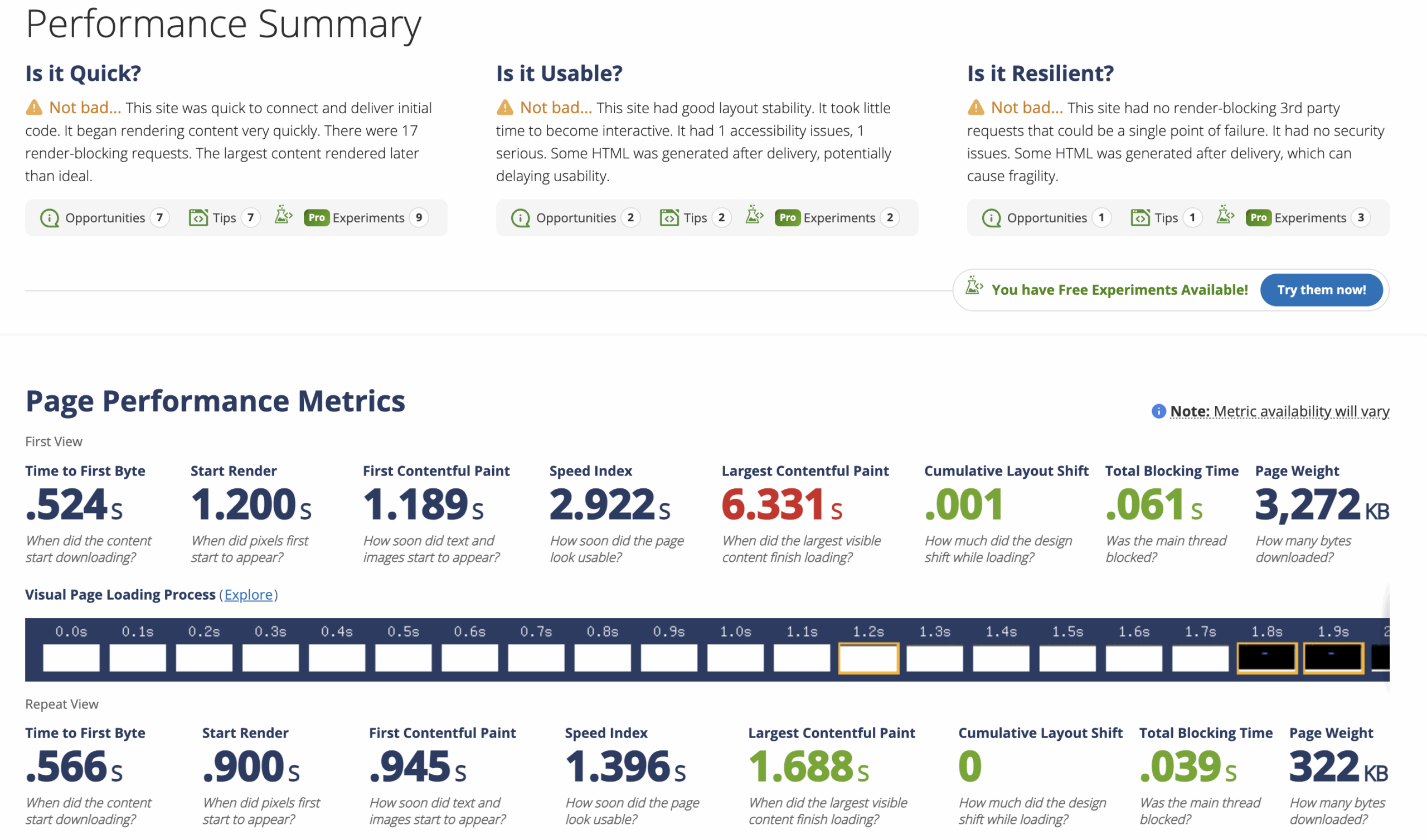The width and height of the screenshot is (1427, 840).
Task: Click the Pro badge next to Resilient Experiments
Action: coord(1258,217)
